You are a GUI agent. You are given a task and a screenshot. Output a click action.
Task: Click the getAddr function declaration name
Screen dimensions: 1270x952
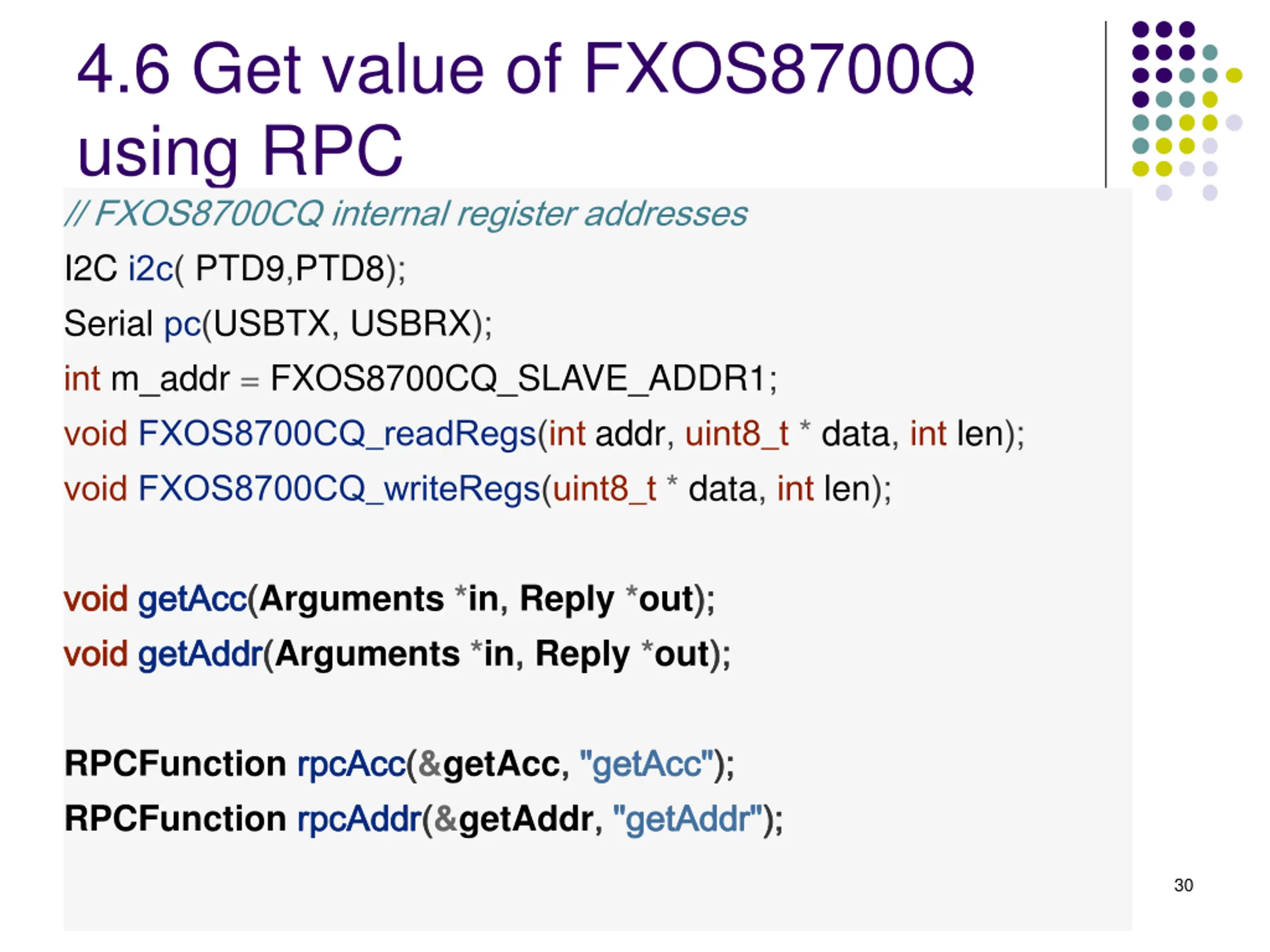pos(200,654)
